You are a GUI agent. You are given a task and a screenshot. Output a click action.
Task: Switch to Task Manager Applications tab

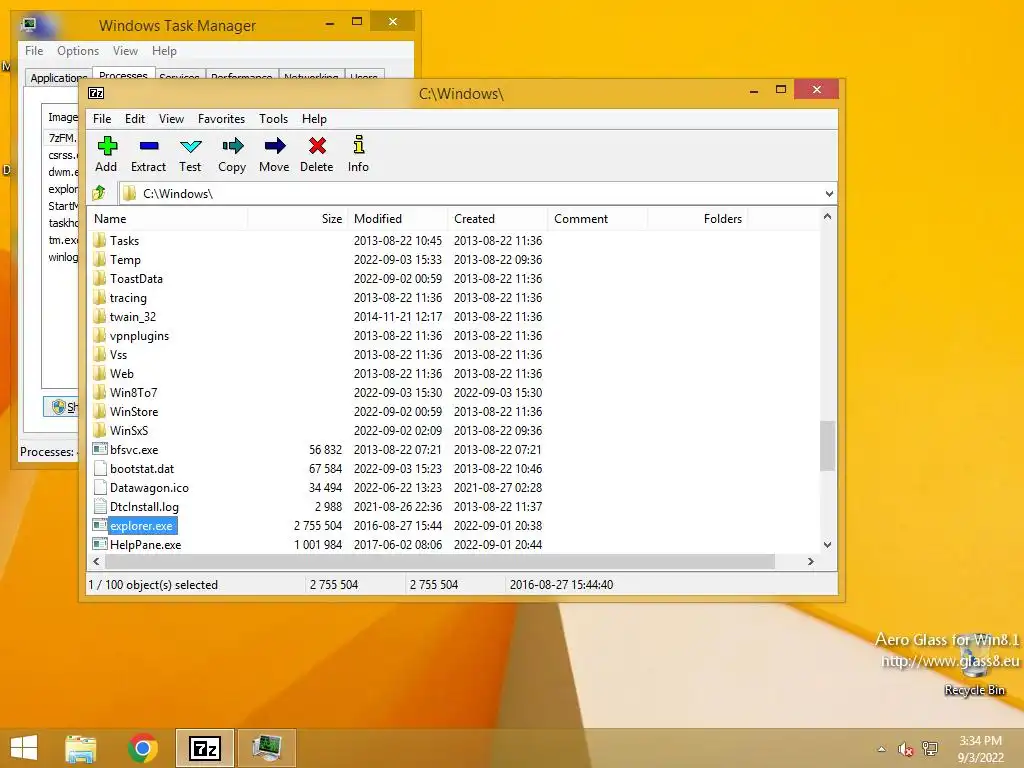click(57, 78)
